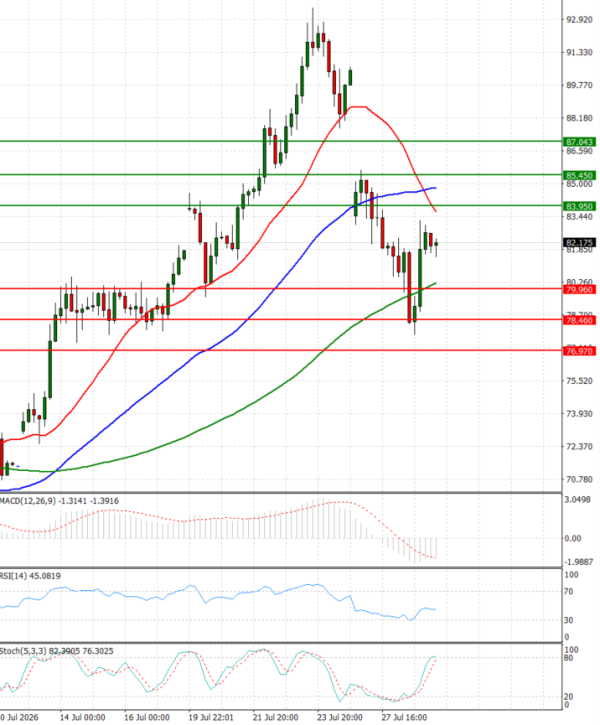Click the 79.960 red support price label
The image size is (600, 725).
[579, 289]
